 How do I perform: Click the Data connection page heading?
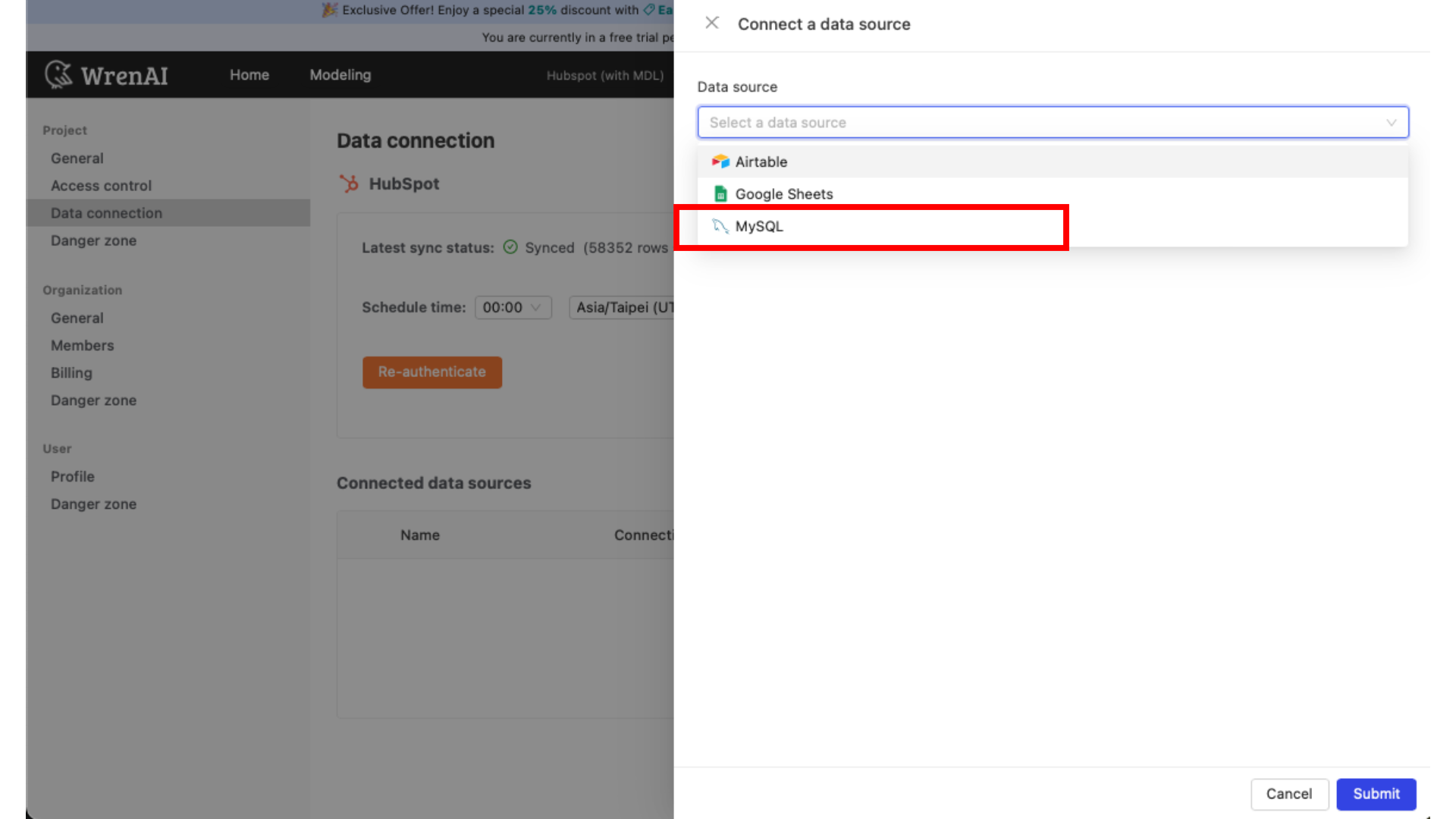pyautogui.click(x=416, y=140)
